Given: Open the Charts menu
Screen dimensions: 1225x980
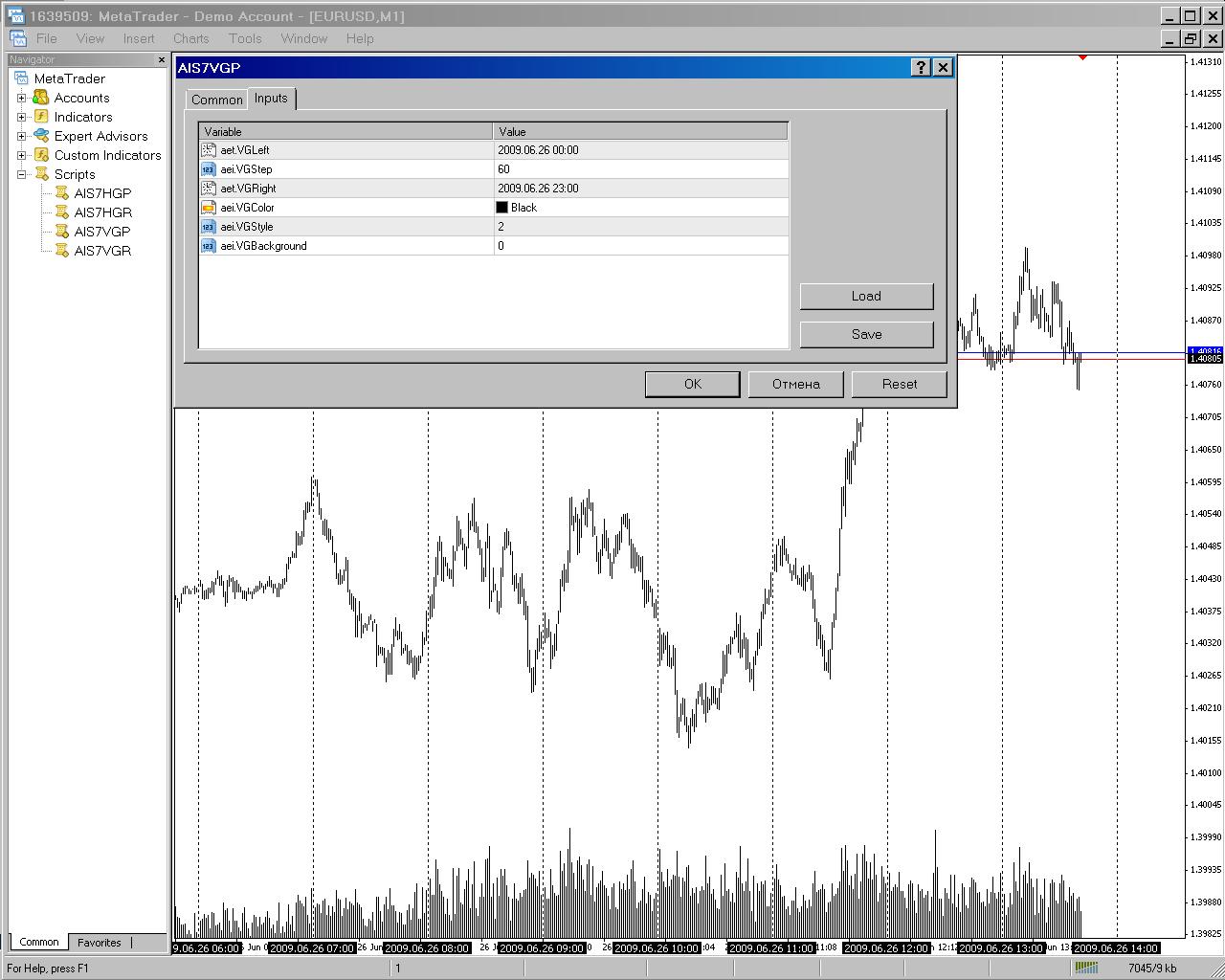Looking at the screenshot, I should click(x=190, y=38).
